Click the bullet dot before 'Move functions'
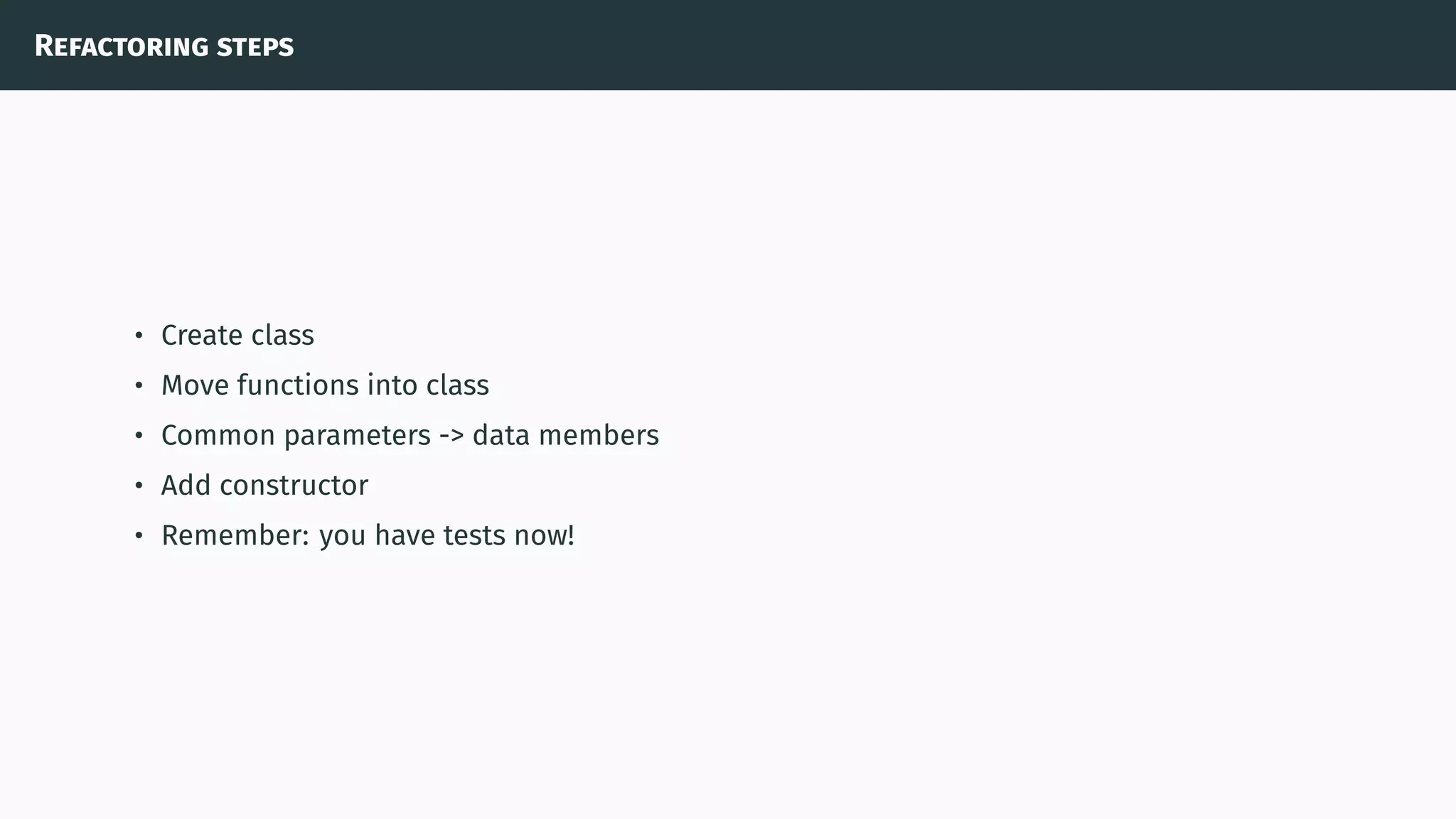The width and height of the screenshot is (1456, 819). tap(139, 386)
